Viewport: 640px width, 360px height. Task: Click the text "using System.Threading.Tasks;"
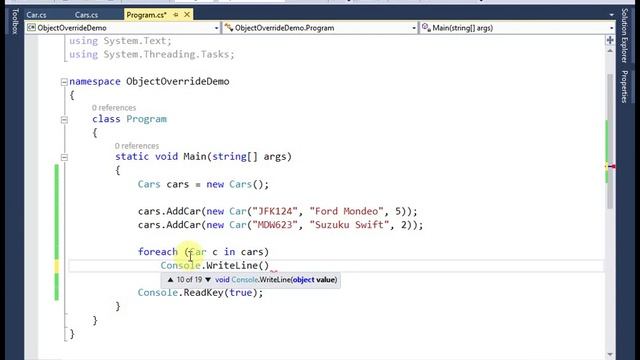click(152, 54)
